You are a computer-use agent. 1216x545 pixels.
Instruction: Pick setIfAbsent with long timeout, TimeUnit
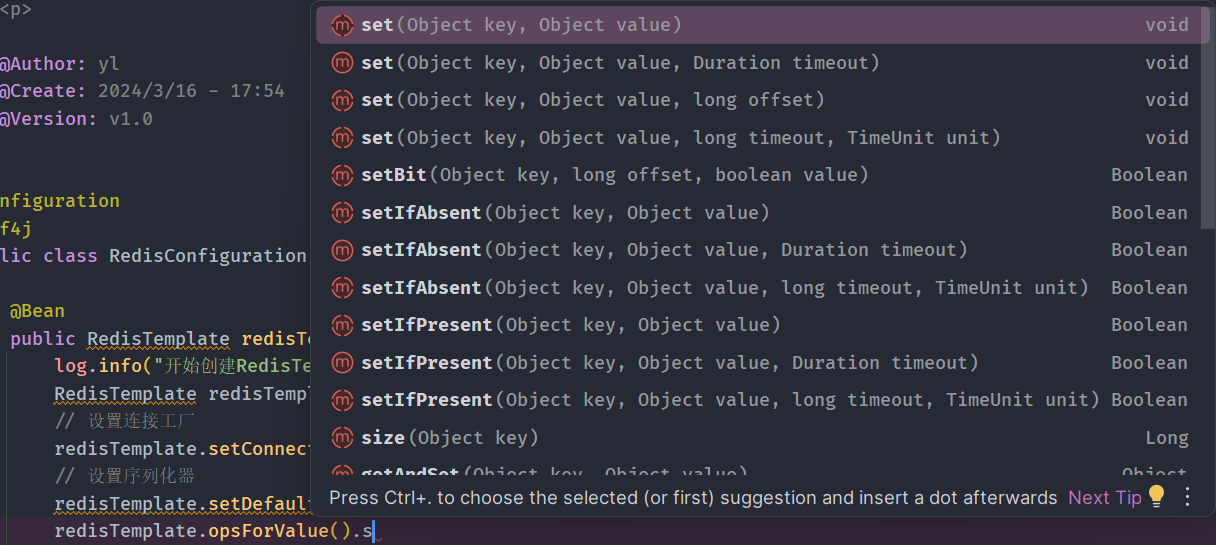coord(725,288)
